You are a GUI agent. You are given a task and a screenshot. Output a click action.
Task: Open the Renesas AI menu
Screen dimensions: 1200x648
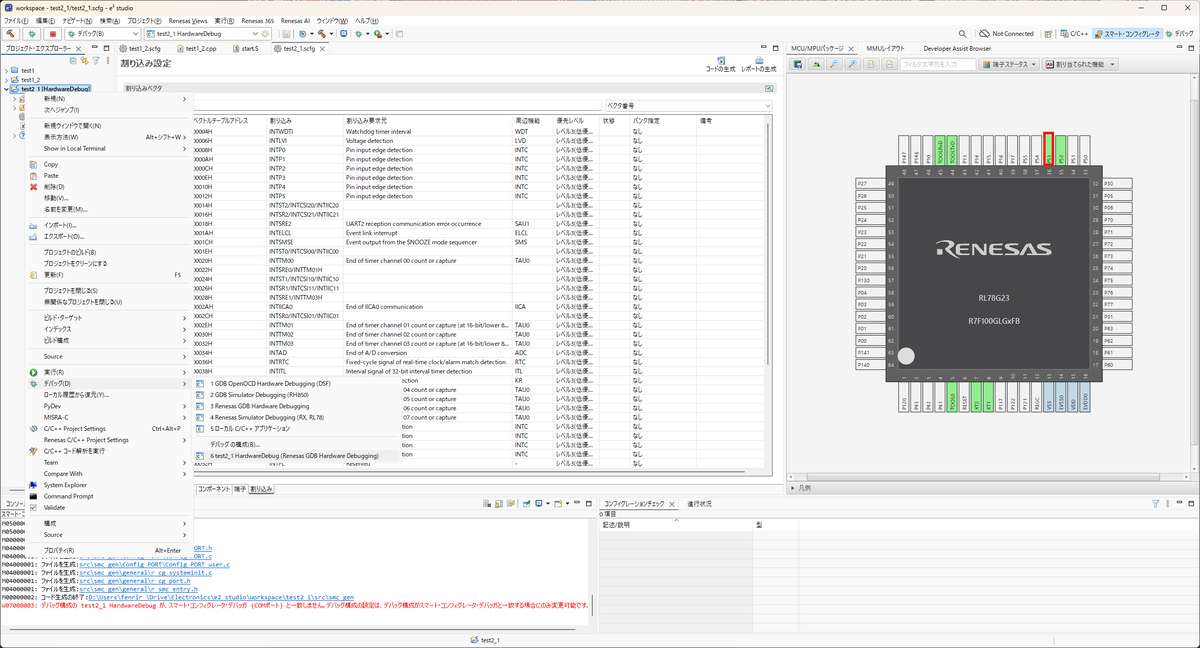pyautogui.click(x=295, y=20)
